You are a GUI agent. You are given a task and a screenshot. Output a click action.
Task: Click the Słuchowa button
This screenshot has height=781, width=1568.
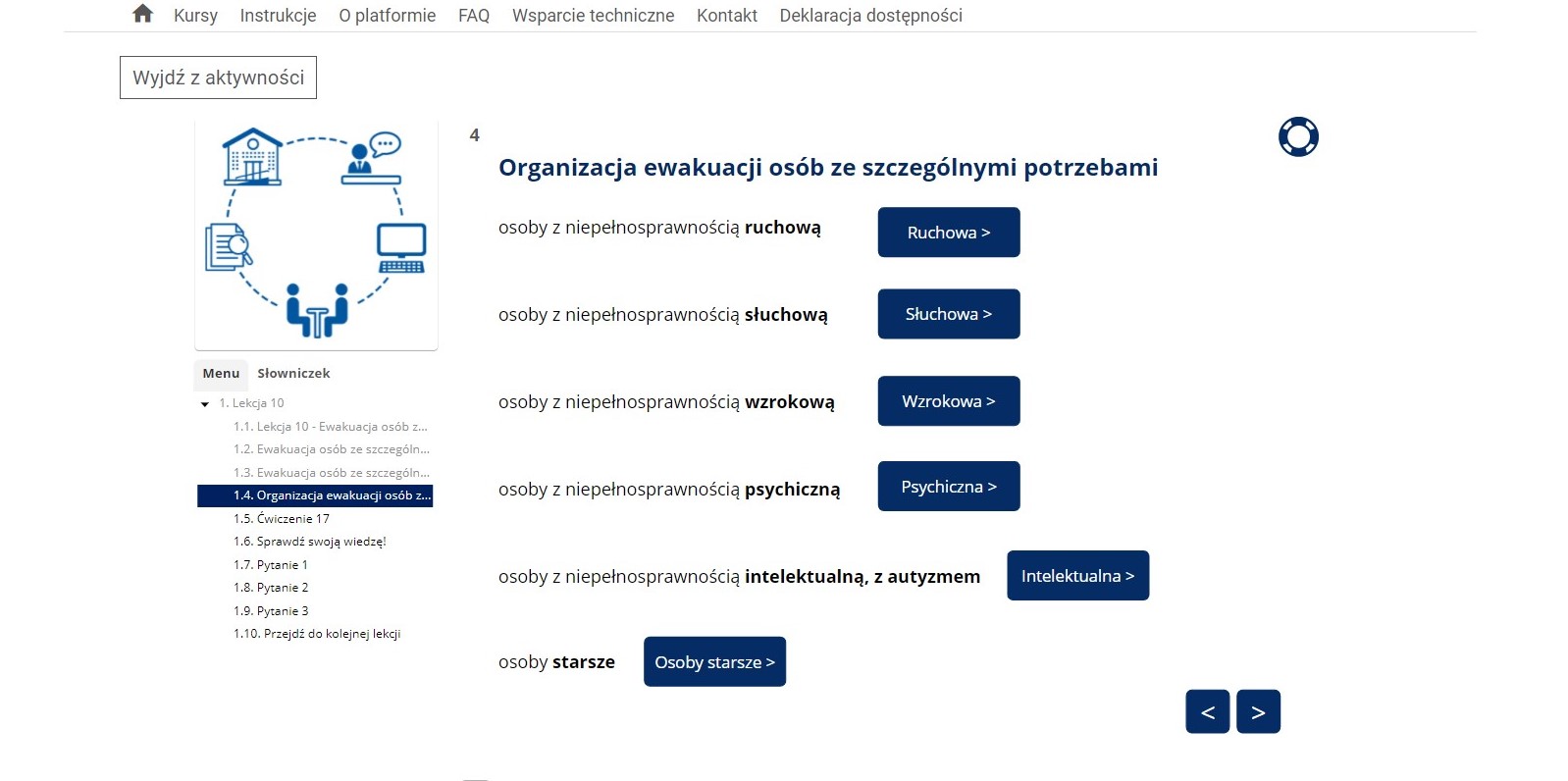click(948, 314)
